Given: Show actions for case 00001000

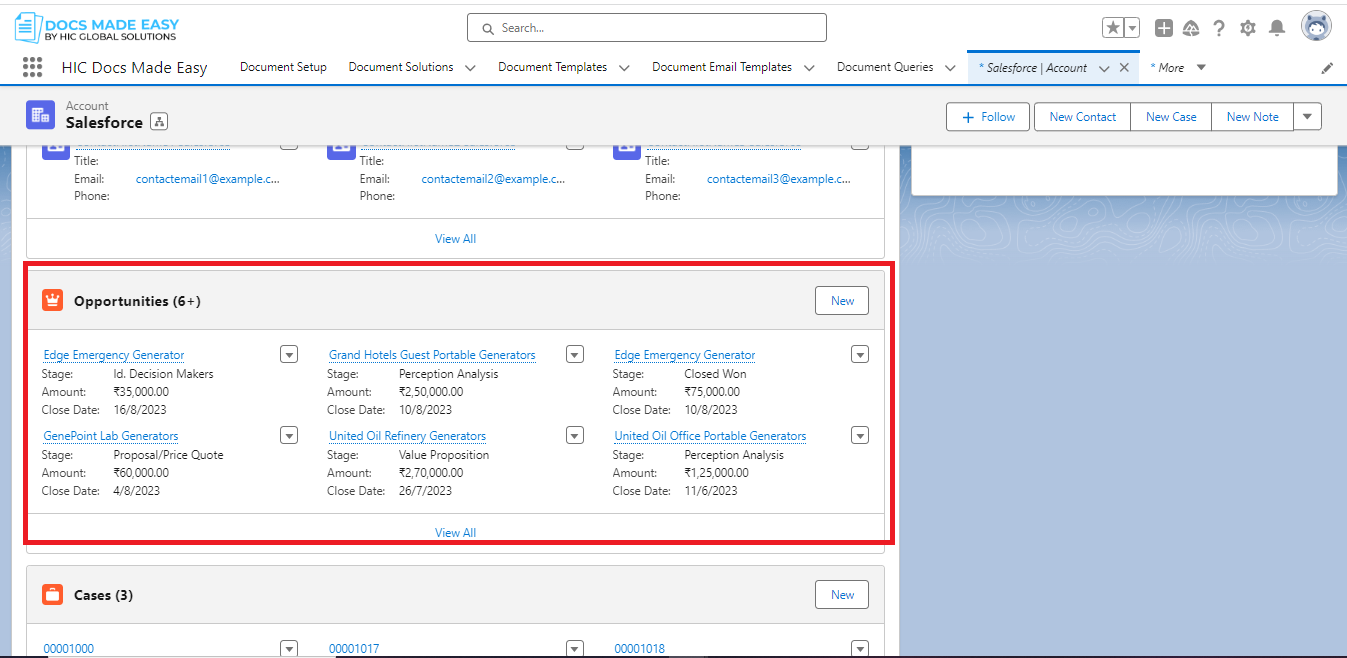Looking at the screenshot, I should 289,648.
